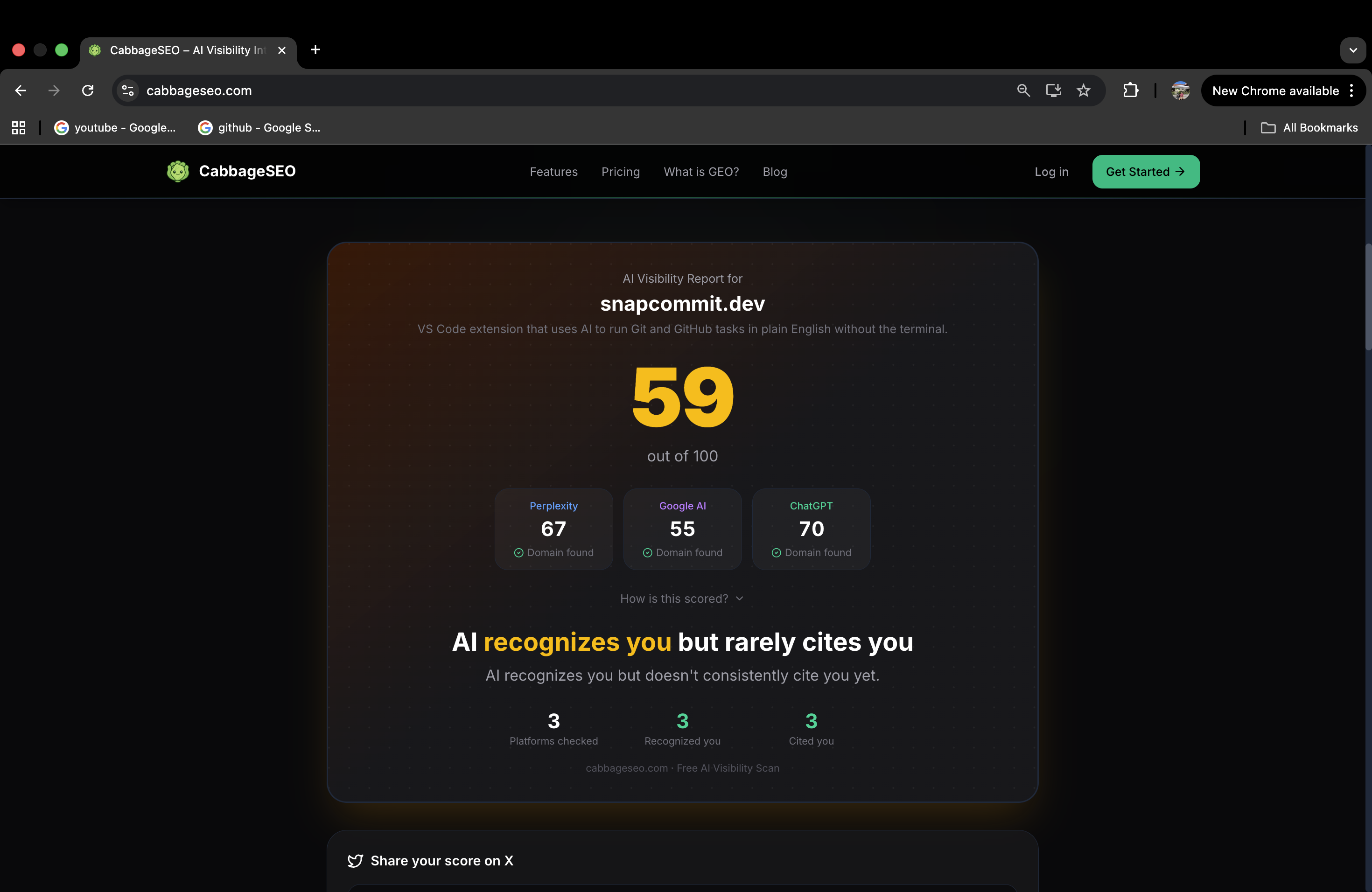Open the Chrome extensions puzzle icon
Image resolution: width=1372 pixels, height=892 pixels.
tap(1130, 91)
